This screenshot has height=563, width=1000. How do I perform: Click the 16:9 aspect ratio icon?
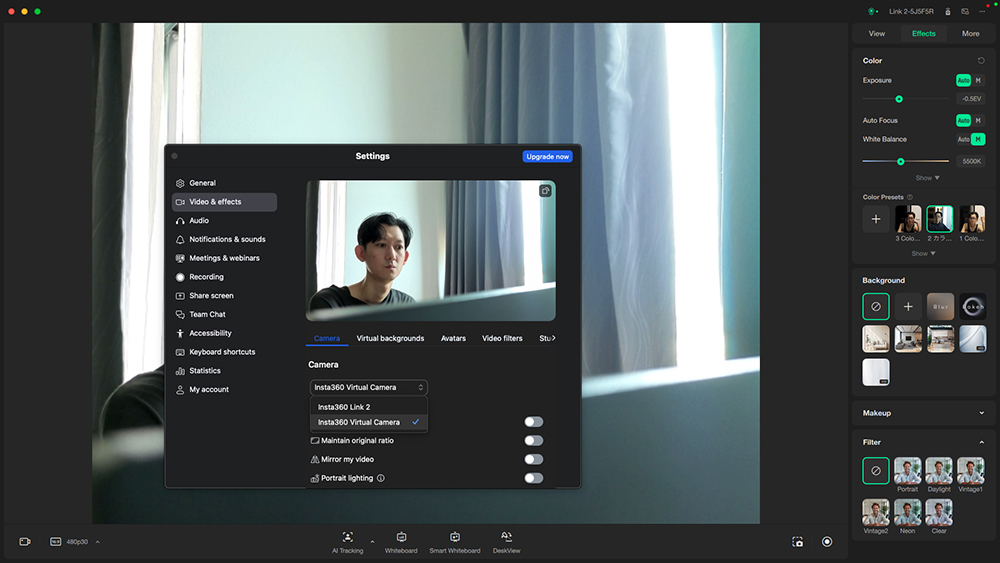pyautogui.click(x=55, y=541)
